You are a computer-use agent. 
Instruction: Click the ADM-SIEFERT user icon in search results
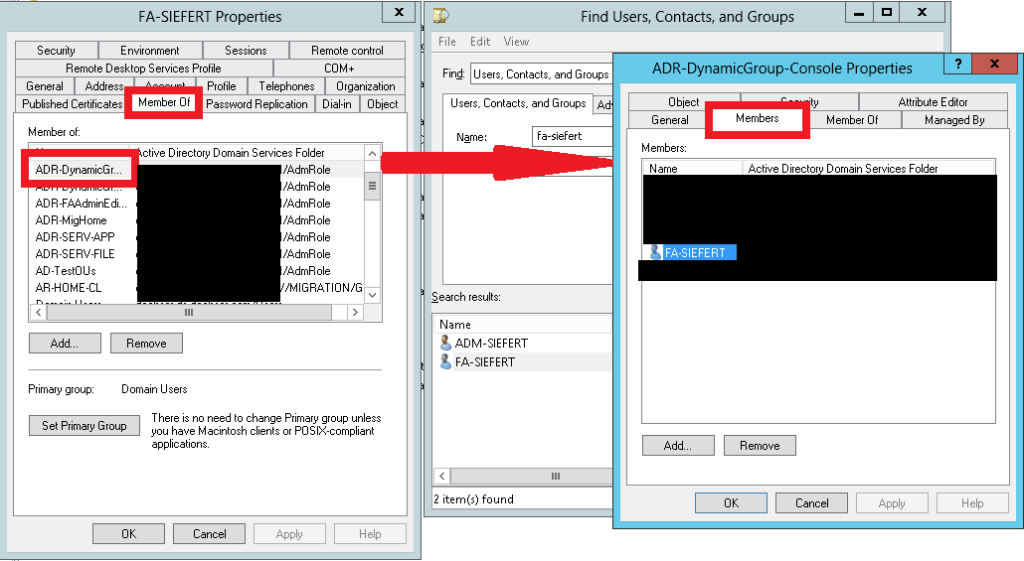point(445,343)
